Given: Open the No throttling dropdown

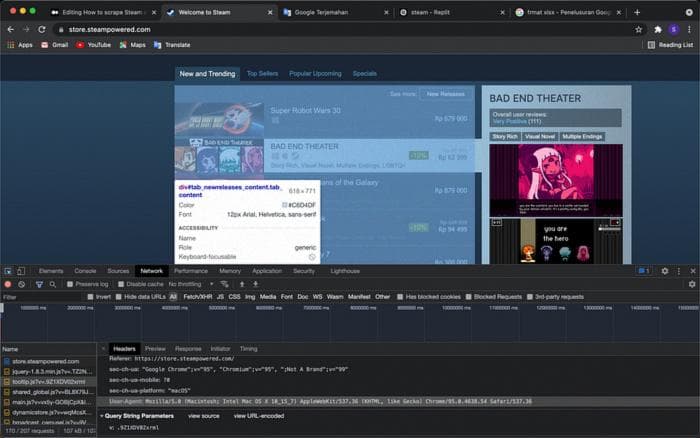Looking at the screenshot, I should (x=191, y=284).
